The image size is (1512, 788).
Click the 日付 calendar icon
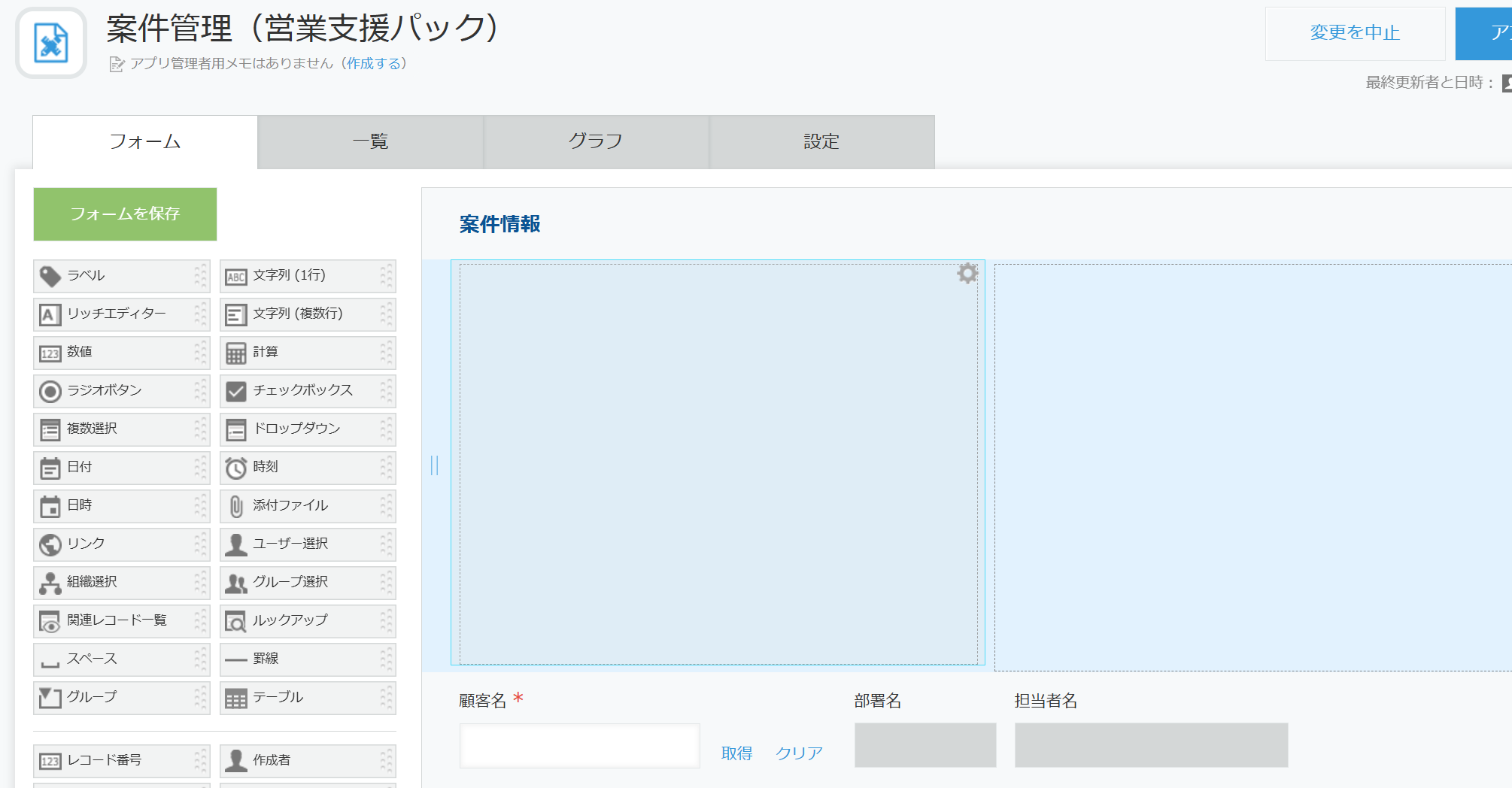(x=50, y=468)
